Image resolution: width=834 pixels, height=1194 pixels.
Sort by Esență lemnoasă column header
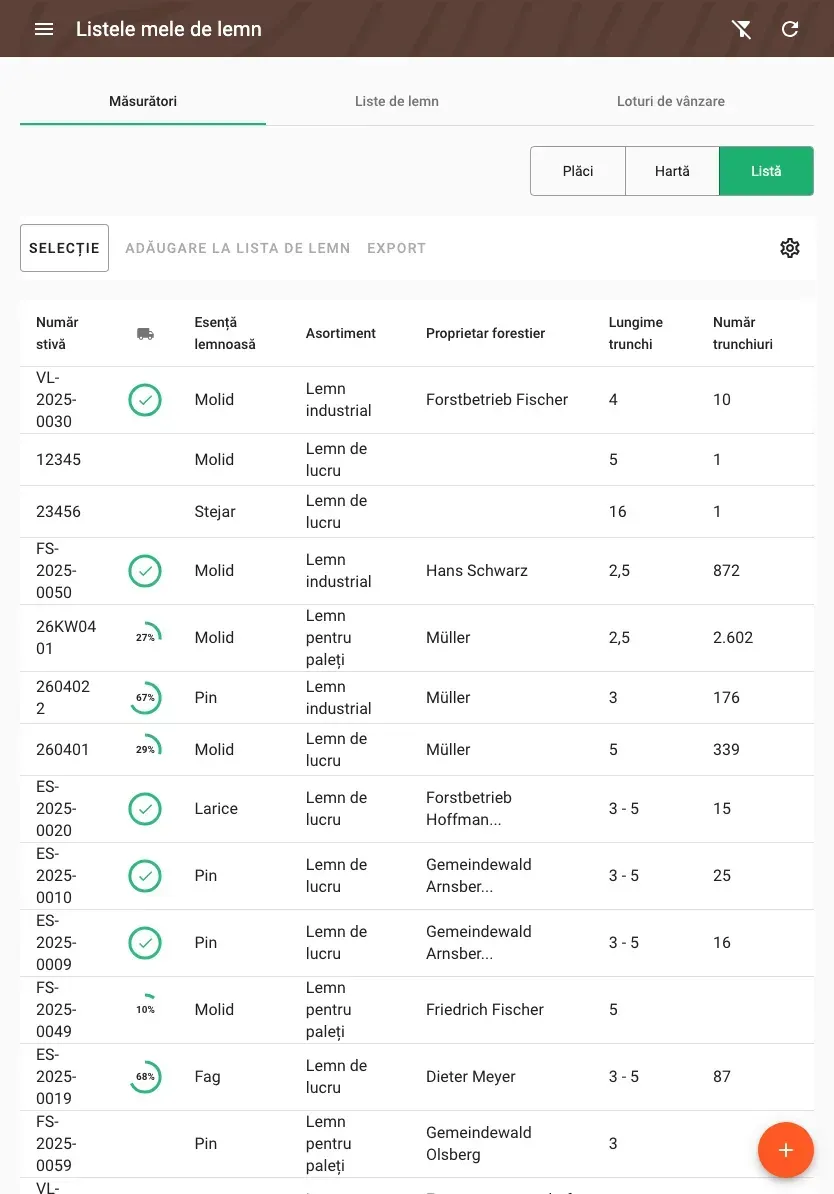click(225, 334)
